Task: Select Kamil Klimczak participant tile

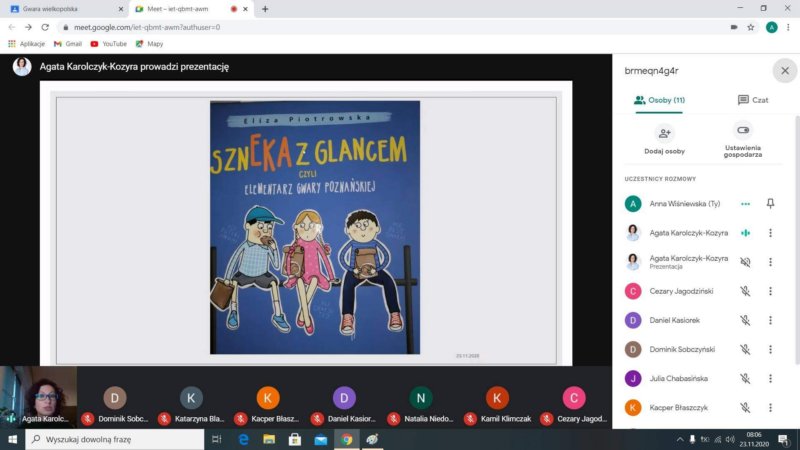Action: (497, 397)
